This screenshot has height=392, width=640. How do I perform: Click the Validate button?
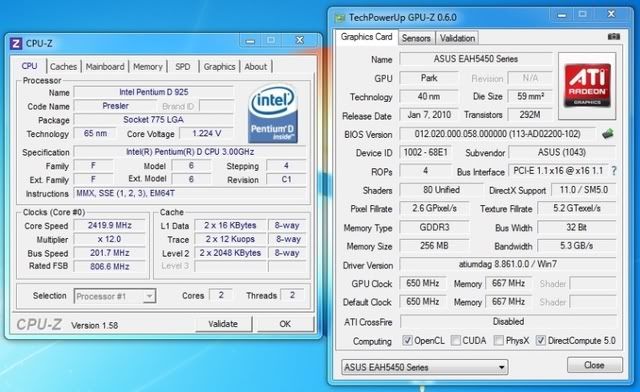[223, 324]
